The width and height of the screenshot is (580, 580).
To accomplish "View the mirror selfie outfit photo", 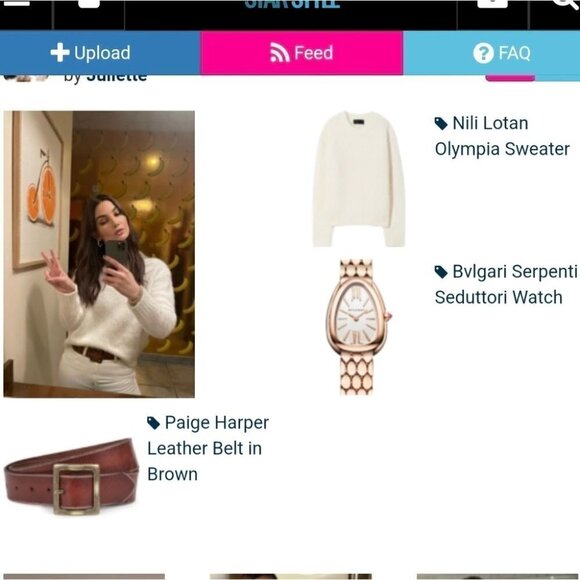I will 99,254.
